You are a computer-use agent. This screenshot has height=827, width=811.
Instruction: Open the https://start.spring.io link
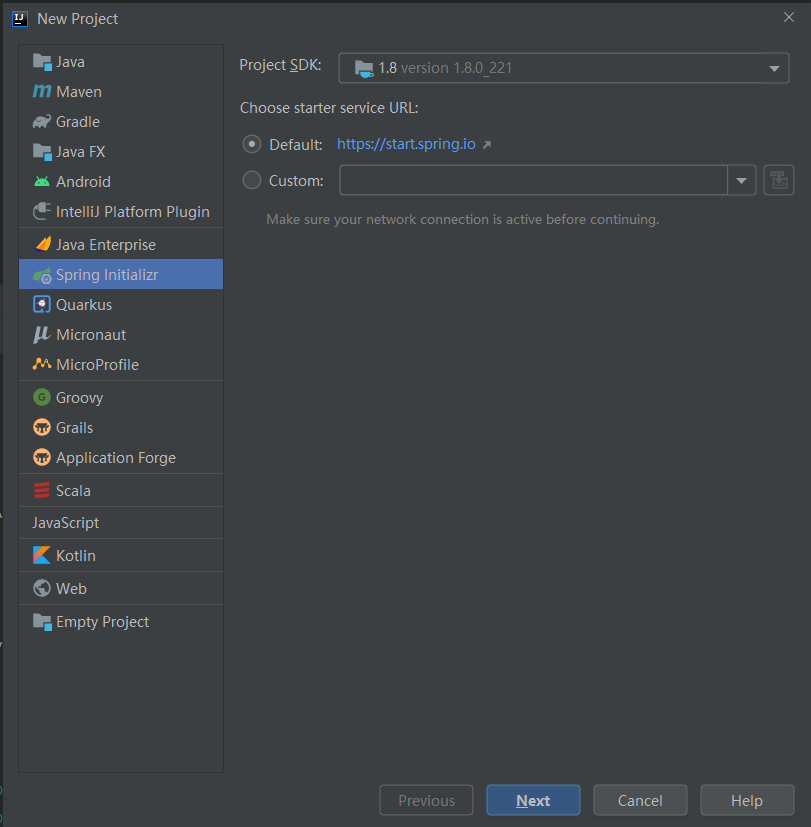(406, 144)
